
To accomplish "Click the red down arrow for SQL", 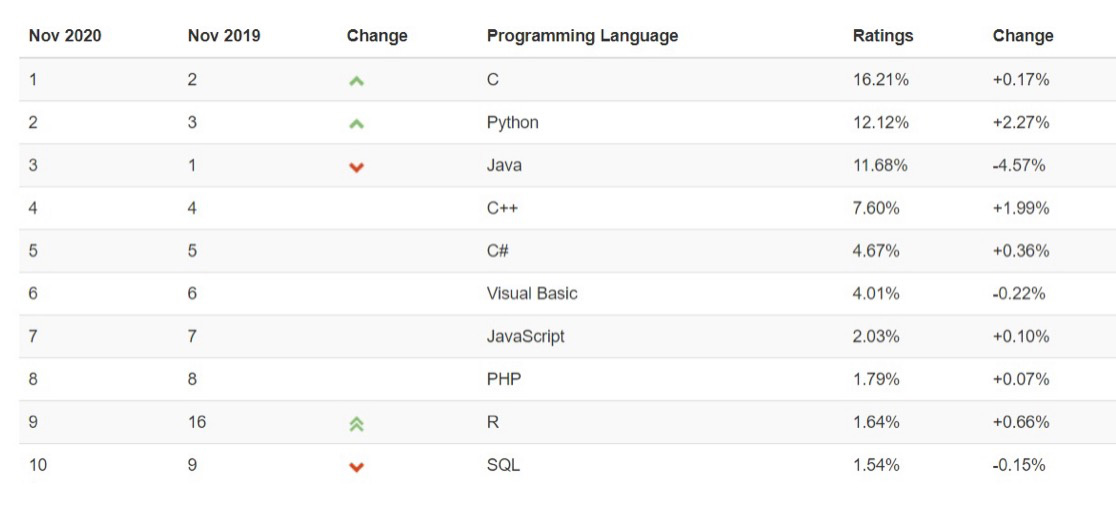I will 357,467.
